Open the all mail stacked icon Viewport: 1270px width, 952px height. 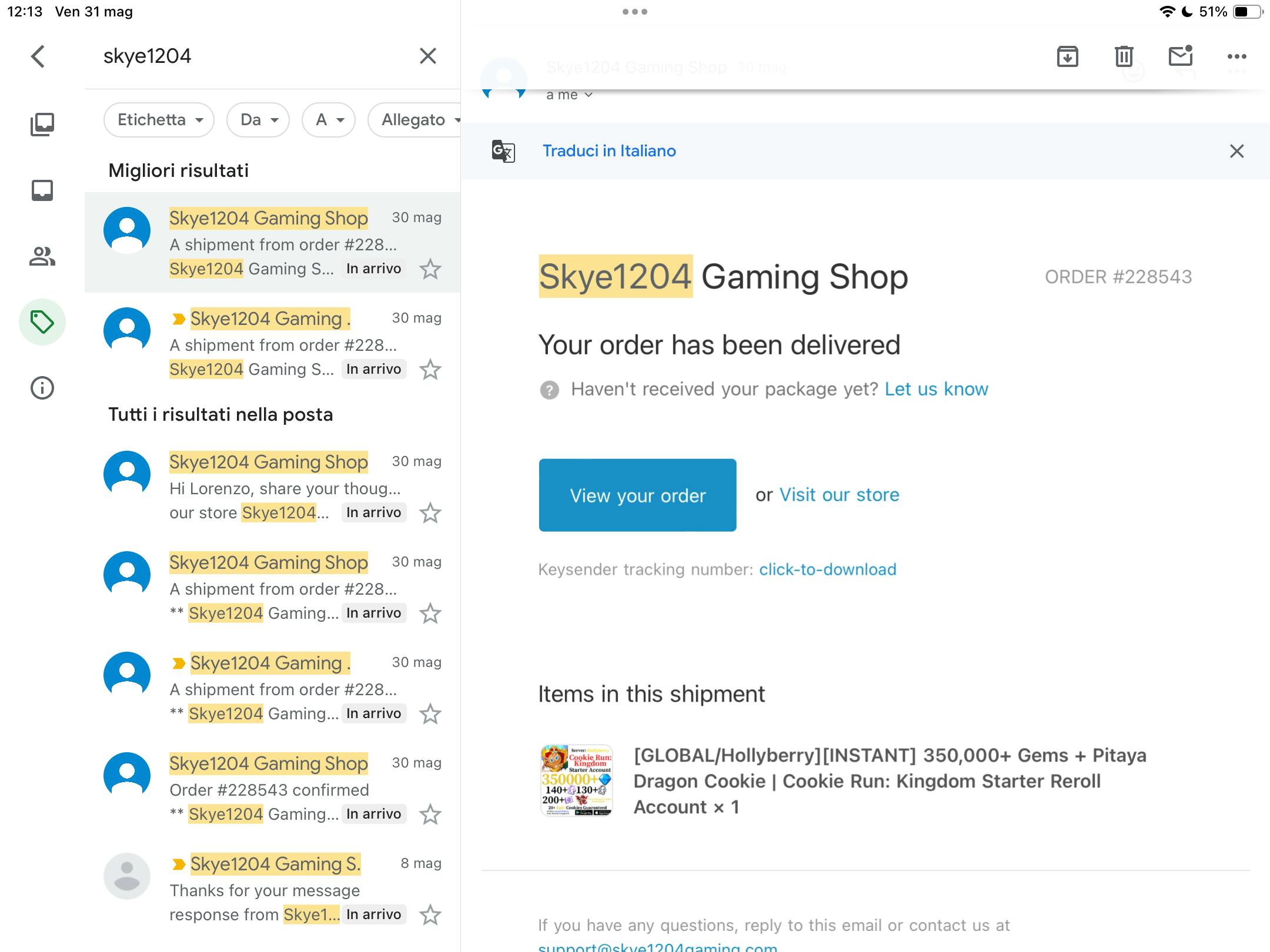[42, 125]
